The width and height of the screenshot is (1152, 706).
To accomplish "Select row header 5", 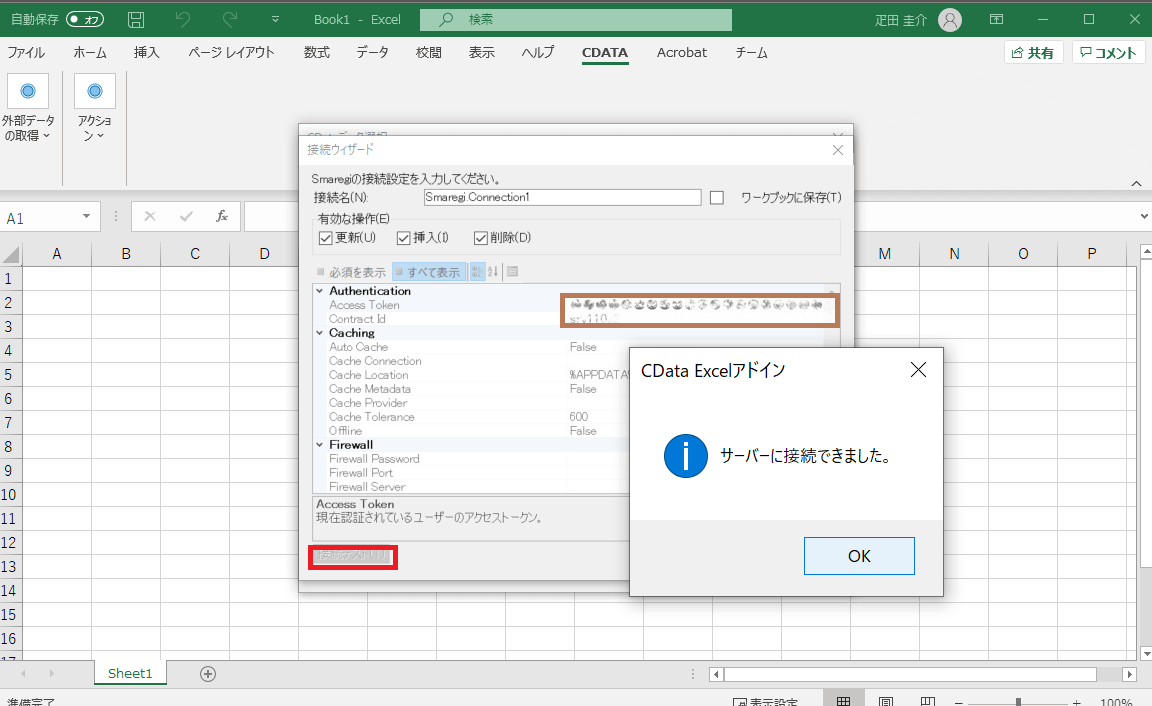I will (9, 375).
